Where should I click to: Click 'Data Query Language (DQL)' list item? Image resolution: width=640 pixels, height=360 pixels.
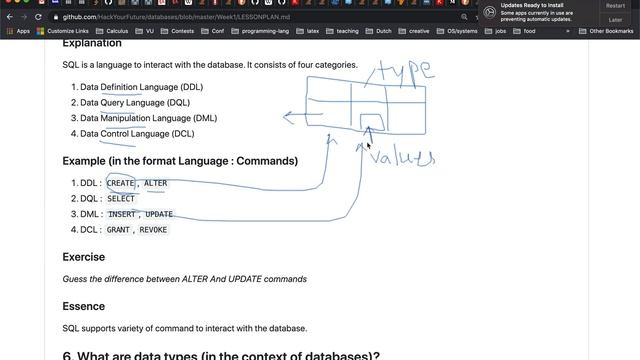[135, 102]
